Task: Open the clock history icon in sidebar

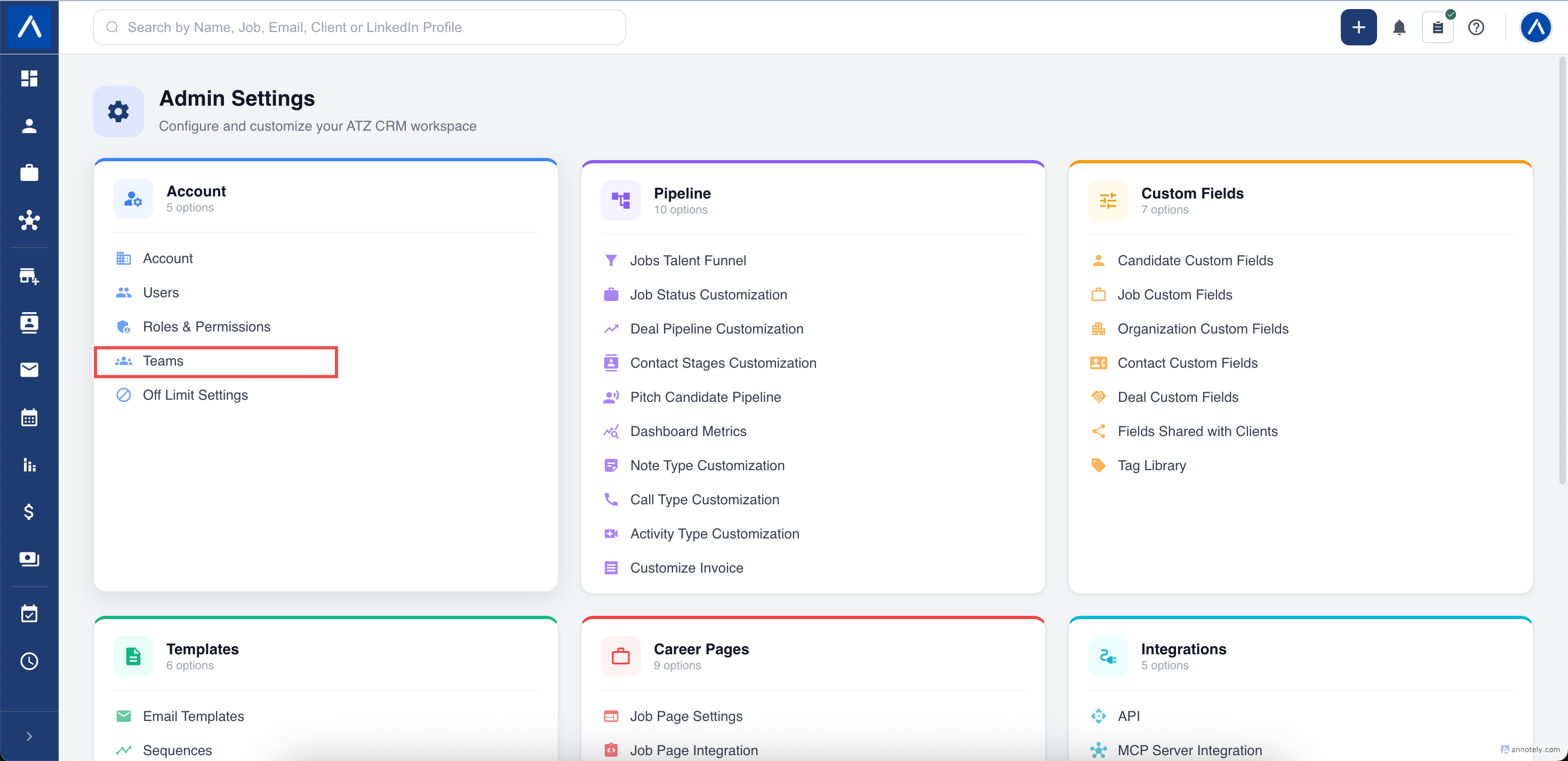Action: point(29,661)
